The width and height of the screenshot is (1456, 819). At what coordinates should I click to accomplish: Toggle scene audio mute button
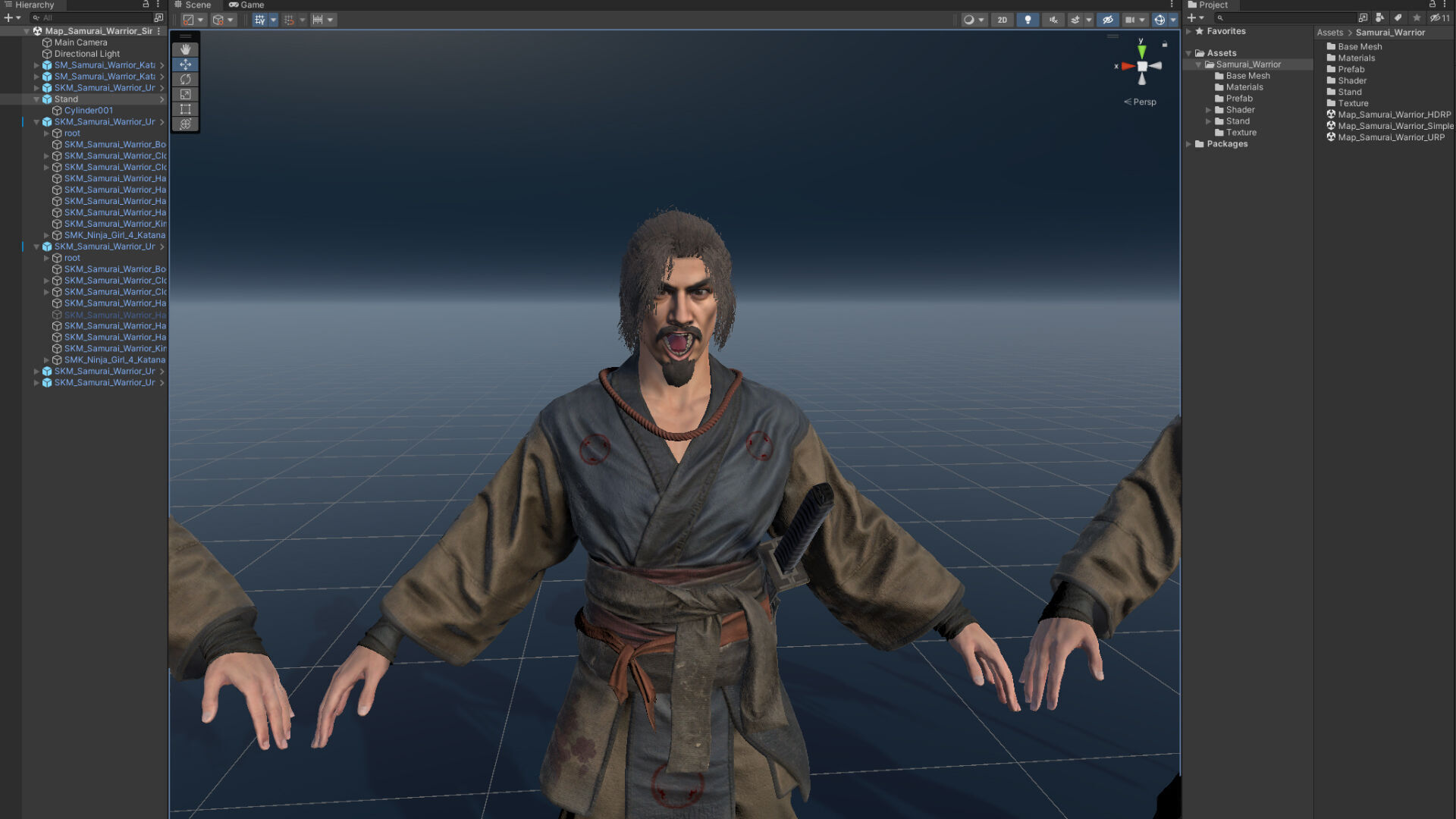point(1053,20)
